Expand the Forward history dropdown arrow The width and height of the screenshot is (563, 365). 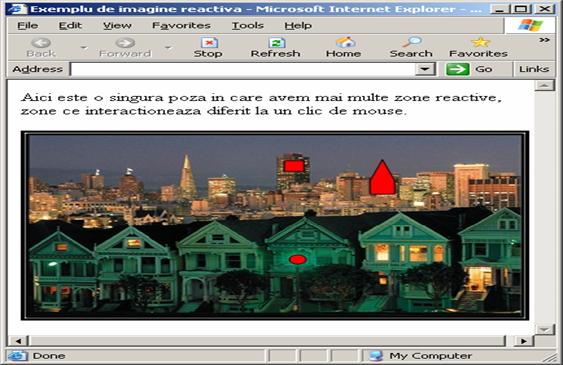(x=168, y=47)
